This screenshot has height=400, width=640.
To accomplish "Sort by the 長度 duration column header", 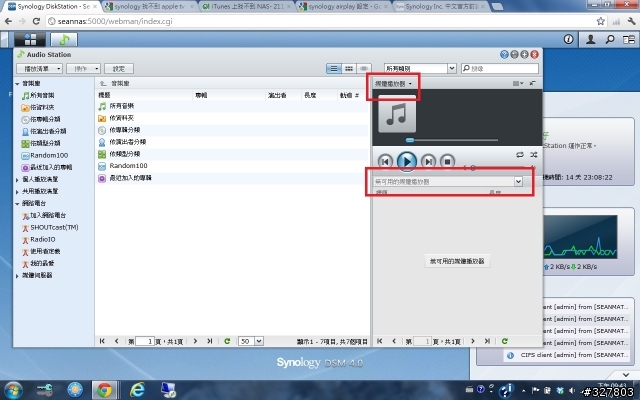I will (319, 95).
